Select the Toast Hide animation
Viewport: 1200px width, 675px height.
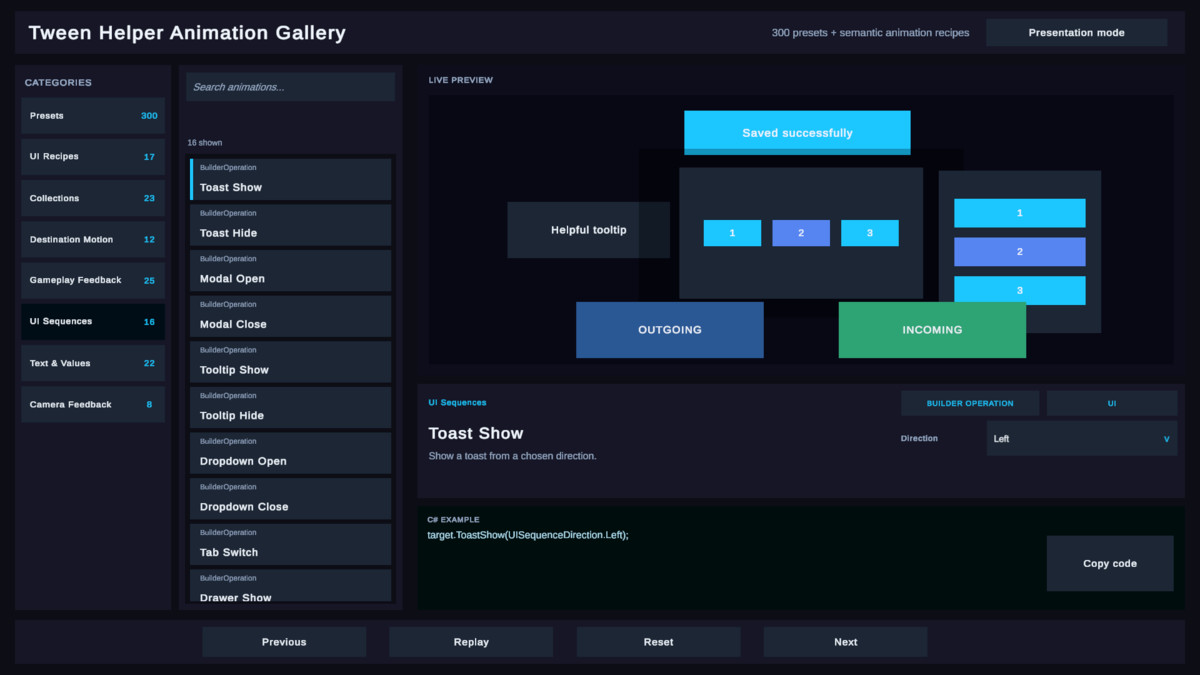(291, 225)
